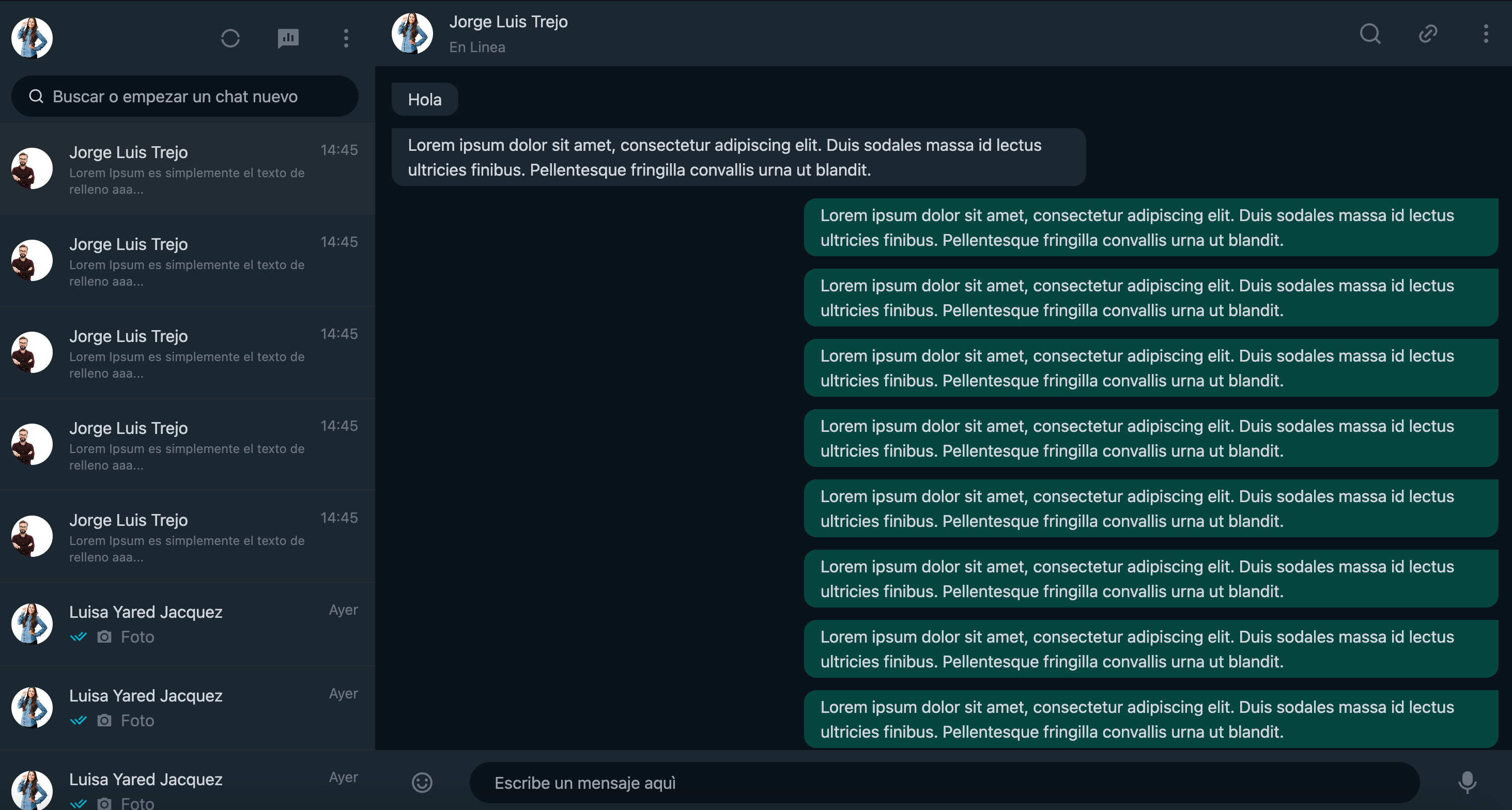Viewport: 1512px width, 810px height.
Task: Click the En Linea status text
Action: (x=476, y=47)
